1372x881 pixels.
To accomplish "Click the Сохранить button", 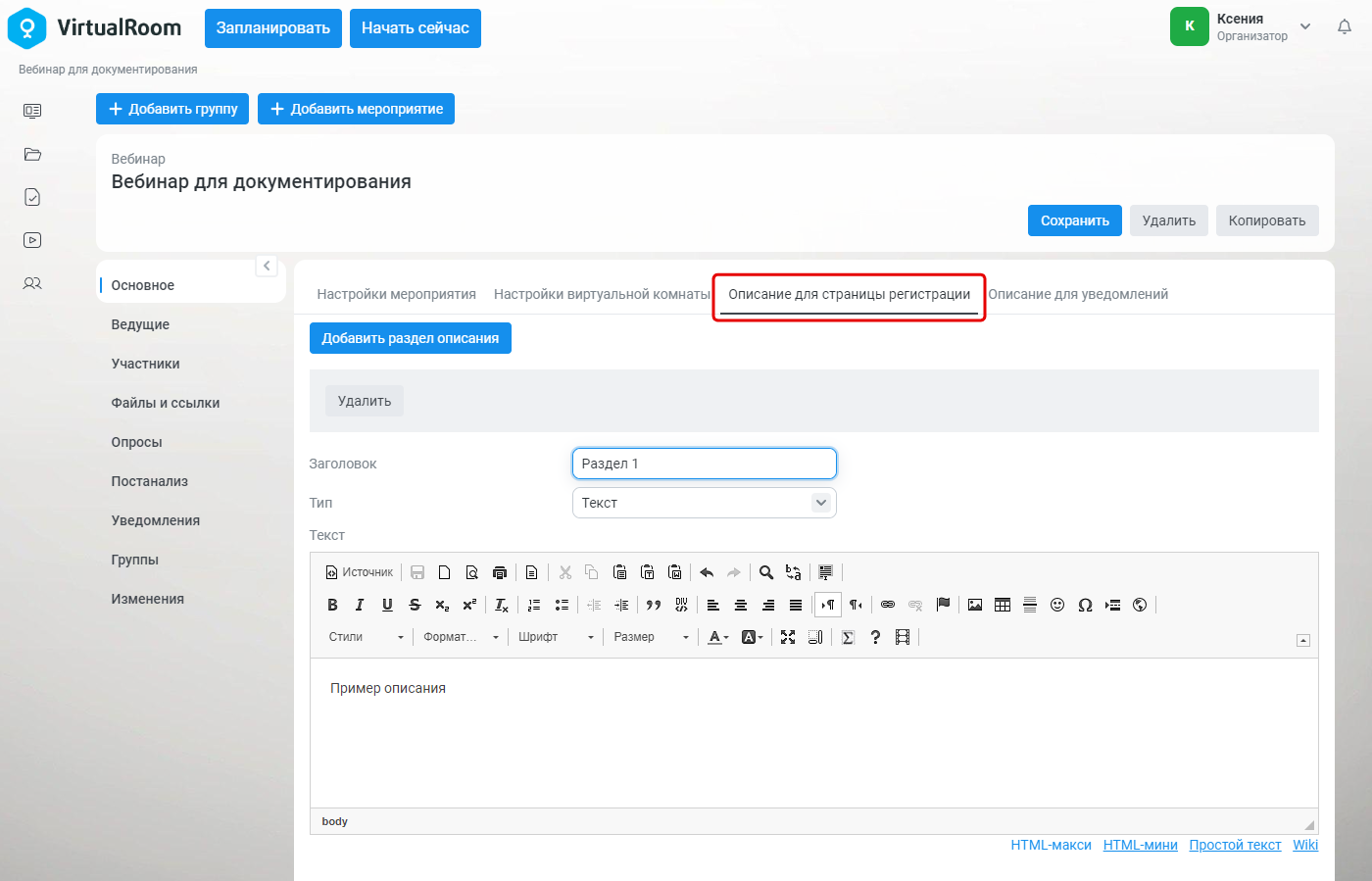I will point(1075,220).
